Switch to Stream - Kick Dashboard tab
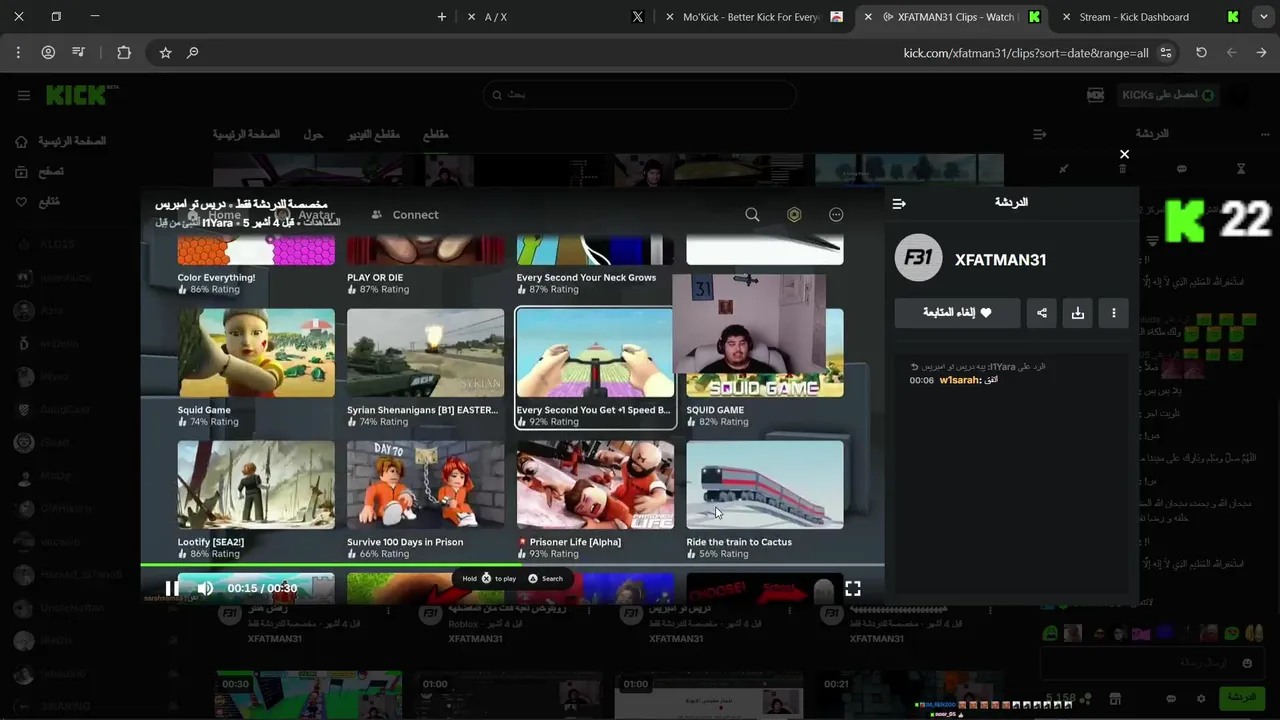 pos(1150,17)
